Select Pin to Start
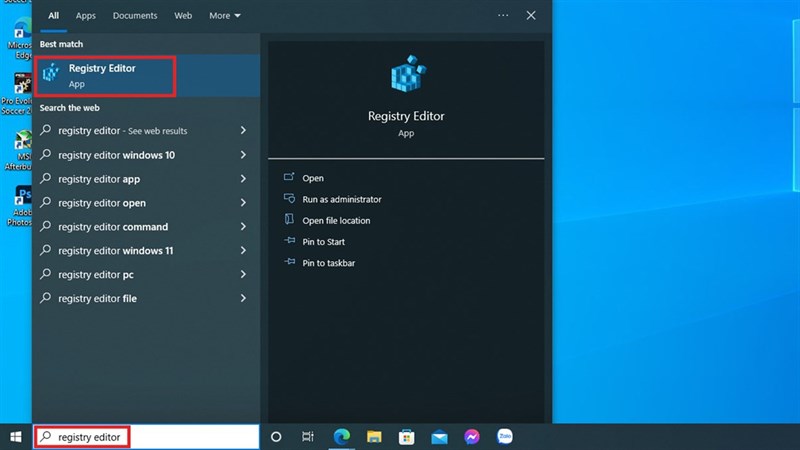The image size is (800, 450). [323, 242]
